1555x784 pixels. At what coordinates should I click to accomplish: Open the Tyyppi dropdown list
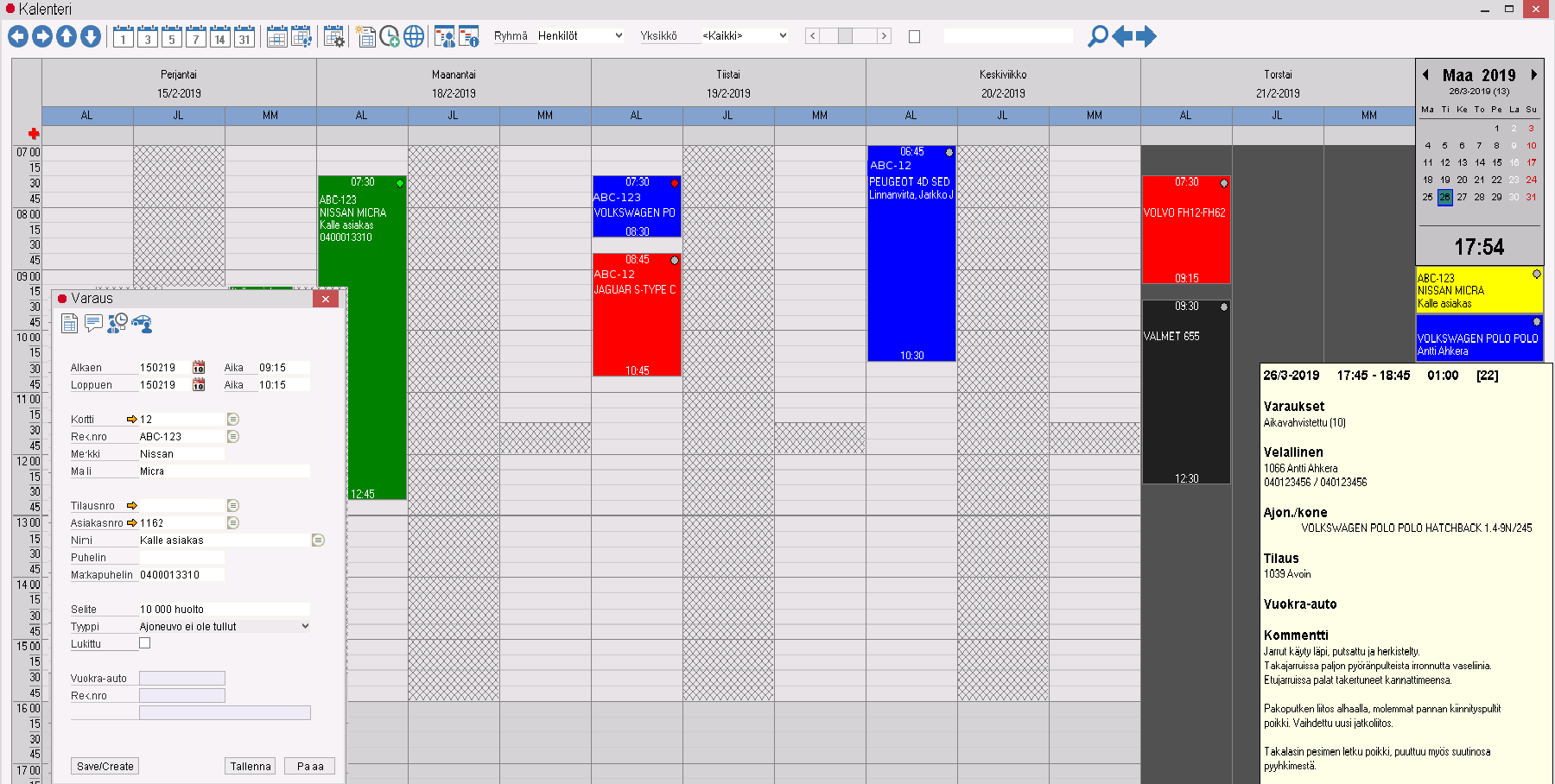point(305,626)
